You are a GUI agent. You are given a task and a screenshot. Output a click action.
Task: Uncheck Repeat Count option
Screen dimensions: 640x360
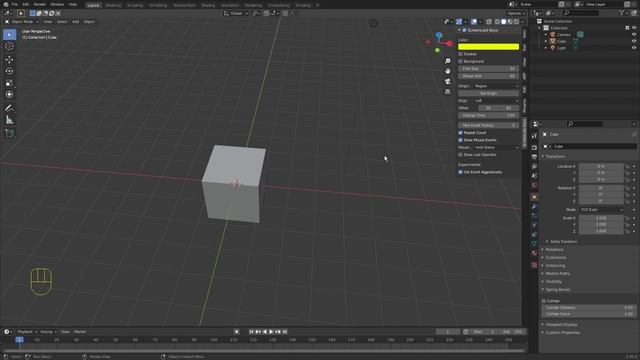coord(460,133)
